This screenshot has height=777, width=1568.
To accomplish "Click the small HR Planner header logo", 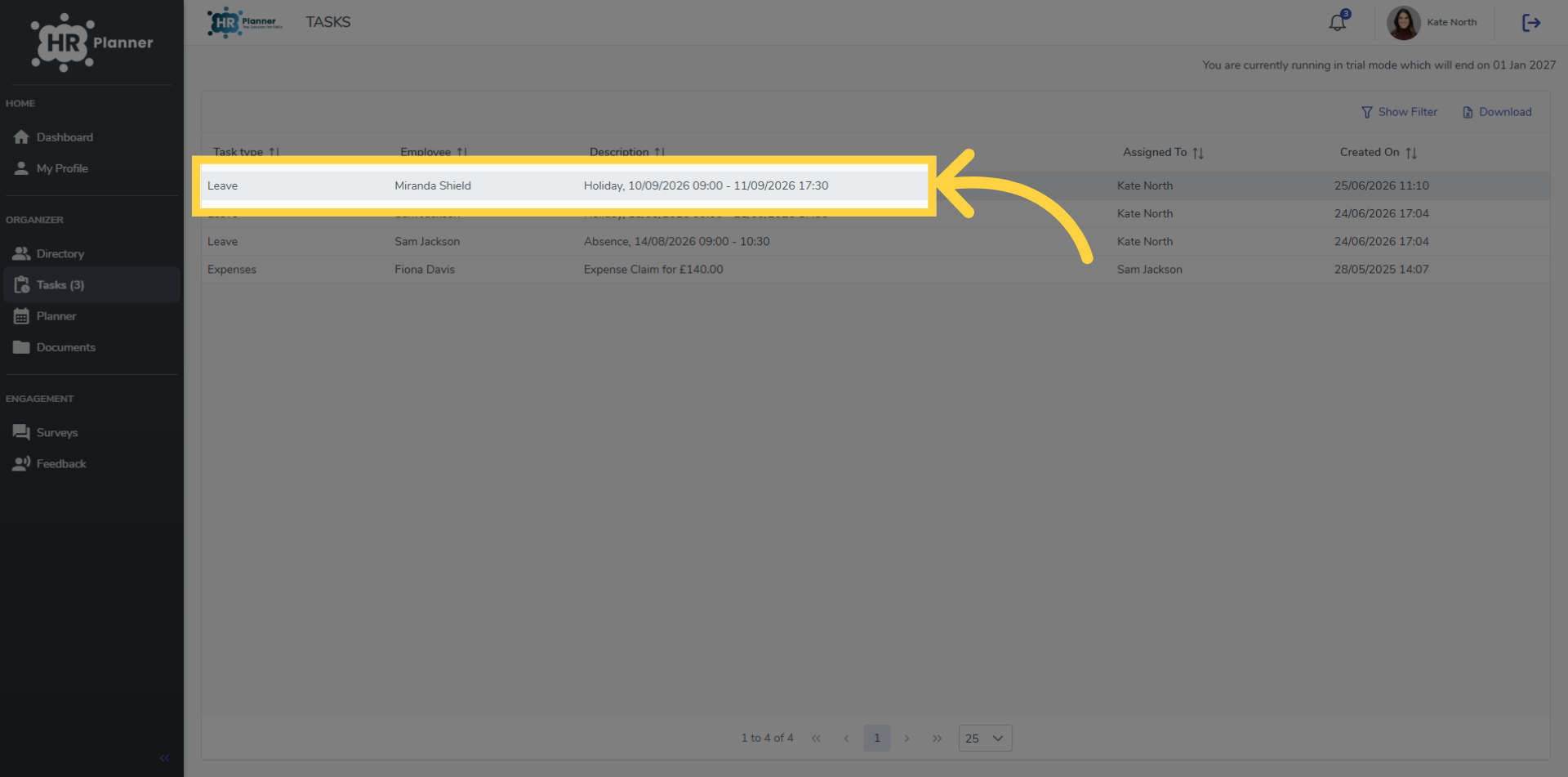I will pos(245,22).
